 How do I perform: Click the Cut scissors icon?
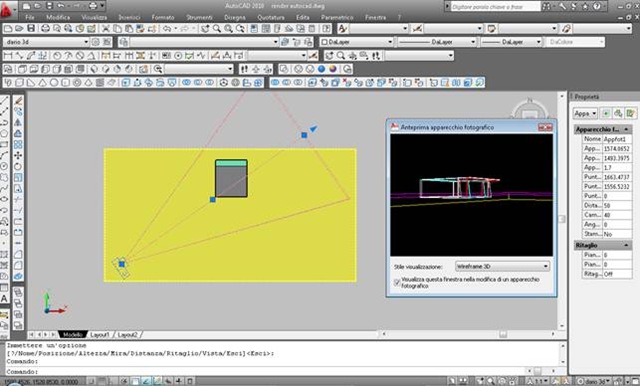(106, 28)
